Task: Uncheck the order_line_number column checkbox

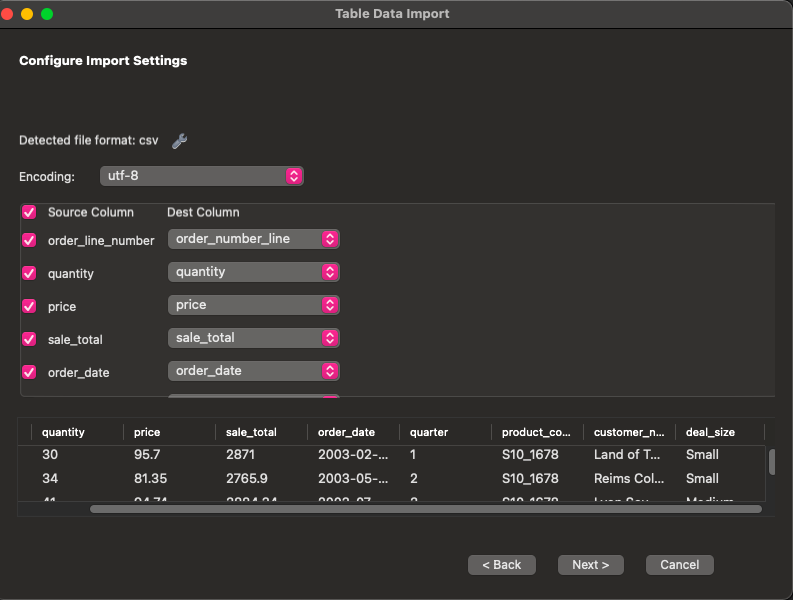Action: coord(29,240)
